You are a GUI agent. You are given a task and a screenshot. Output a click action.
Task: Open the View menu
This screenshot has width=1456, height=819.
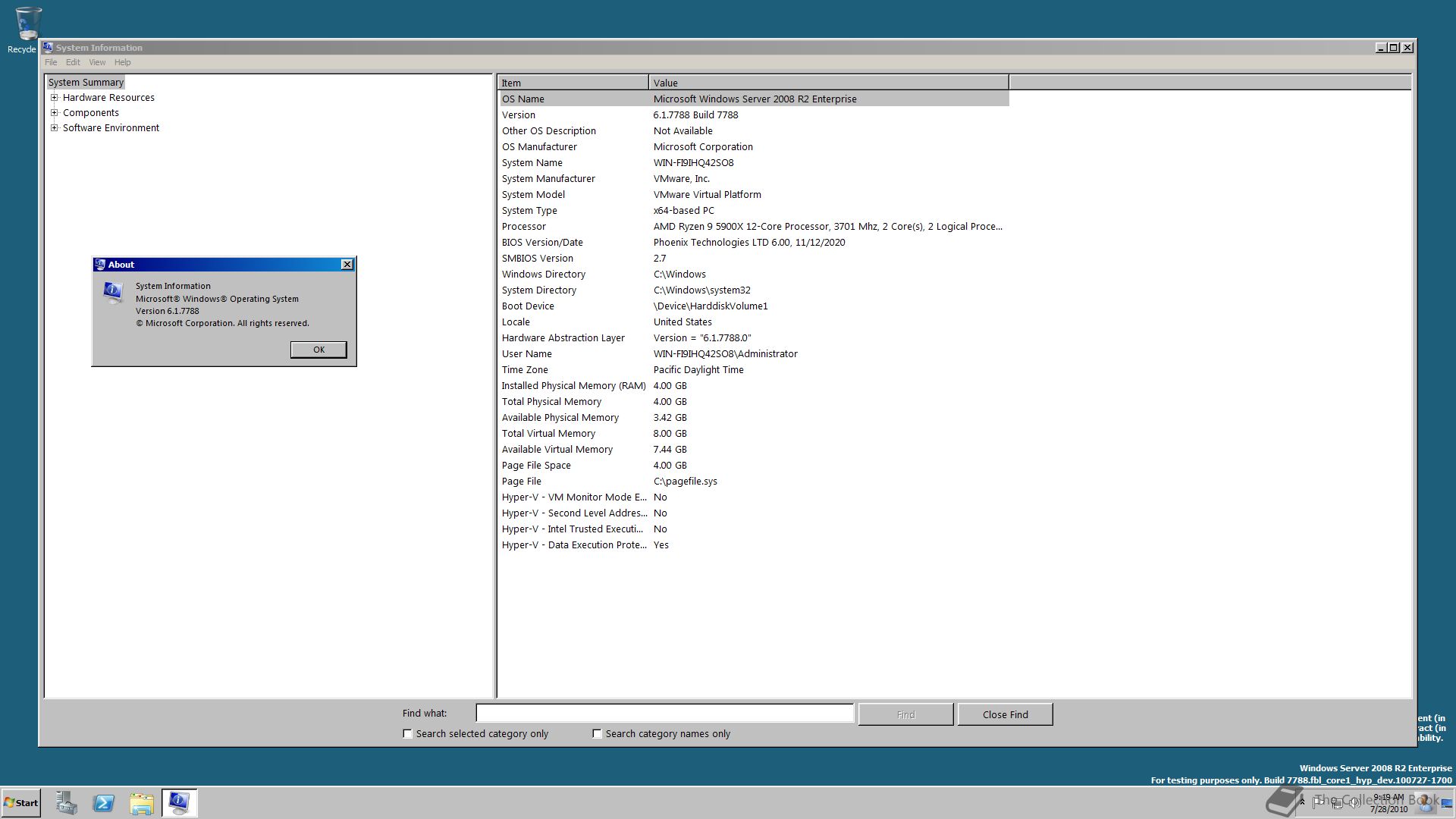97,62
